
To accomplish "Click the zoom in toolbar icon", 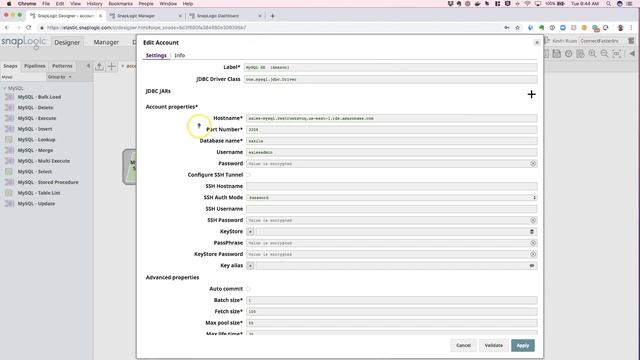I will [x=592, y=54].
